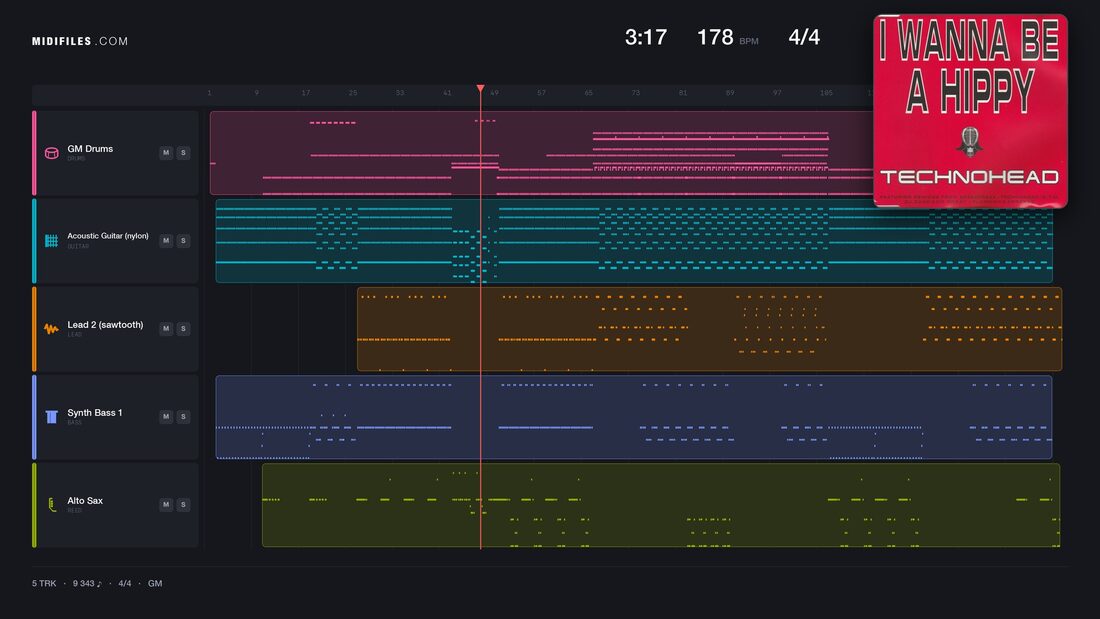Click the pink GM Drums color strip
Screen dimensions: 1100x619
(34, 153)
